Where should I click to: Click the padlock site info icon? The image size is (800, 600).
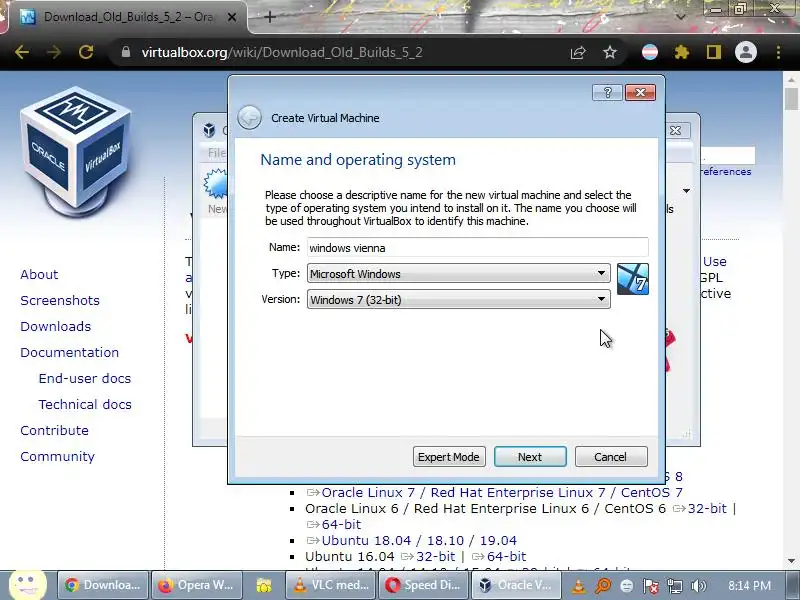126,52
